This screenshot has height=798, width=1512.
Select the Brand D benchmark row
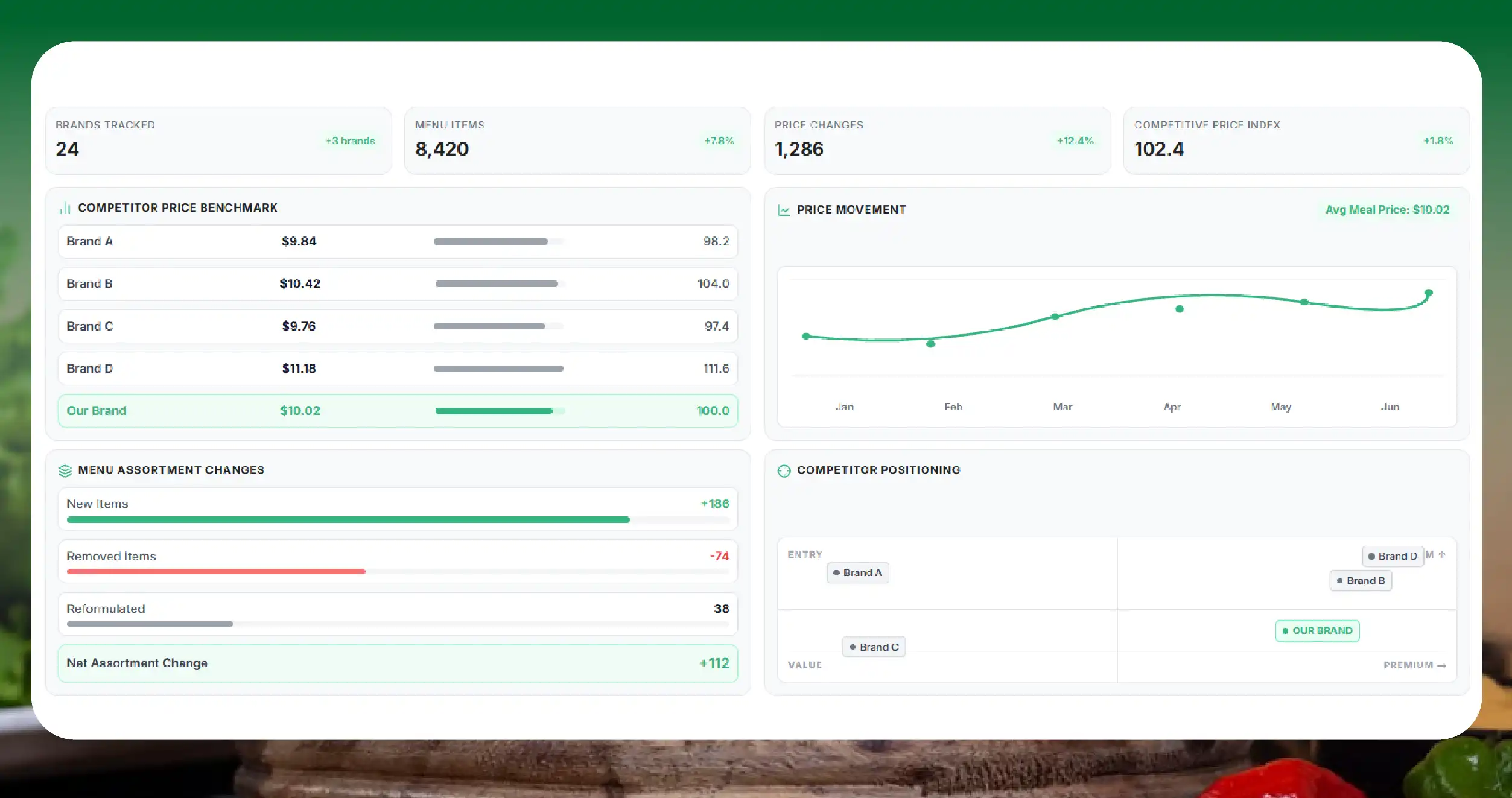coord(398,369)
